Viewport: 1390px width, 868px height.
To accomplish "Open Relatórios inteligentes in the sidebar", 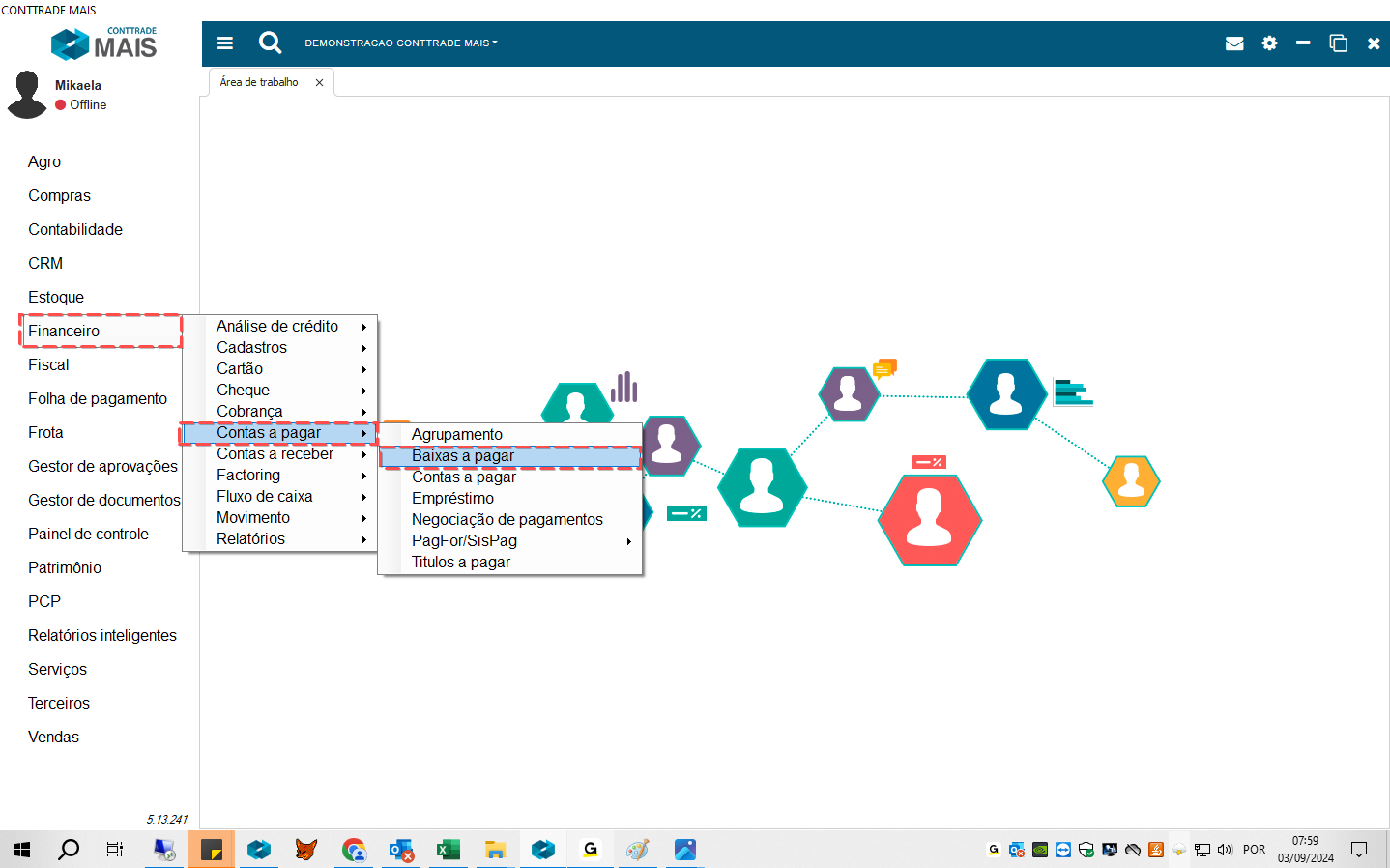I will (x=102, y=636).
